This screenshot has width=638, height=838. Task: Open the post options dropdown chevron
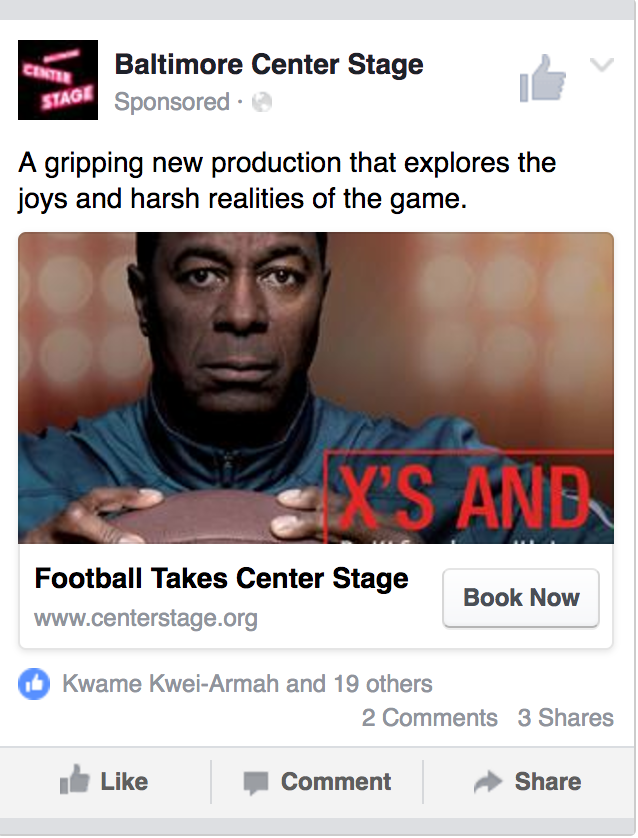pos(602,66)
